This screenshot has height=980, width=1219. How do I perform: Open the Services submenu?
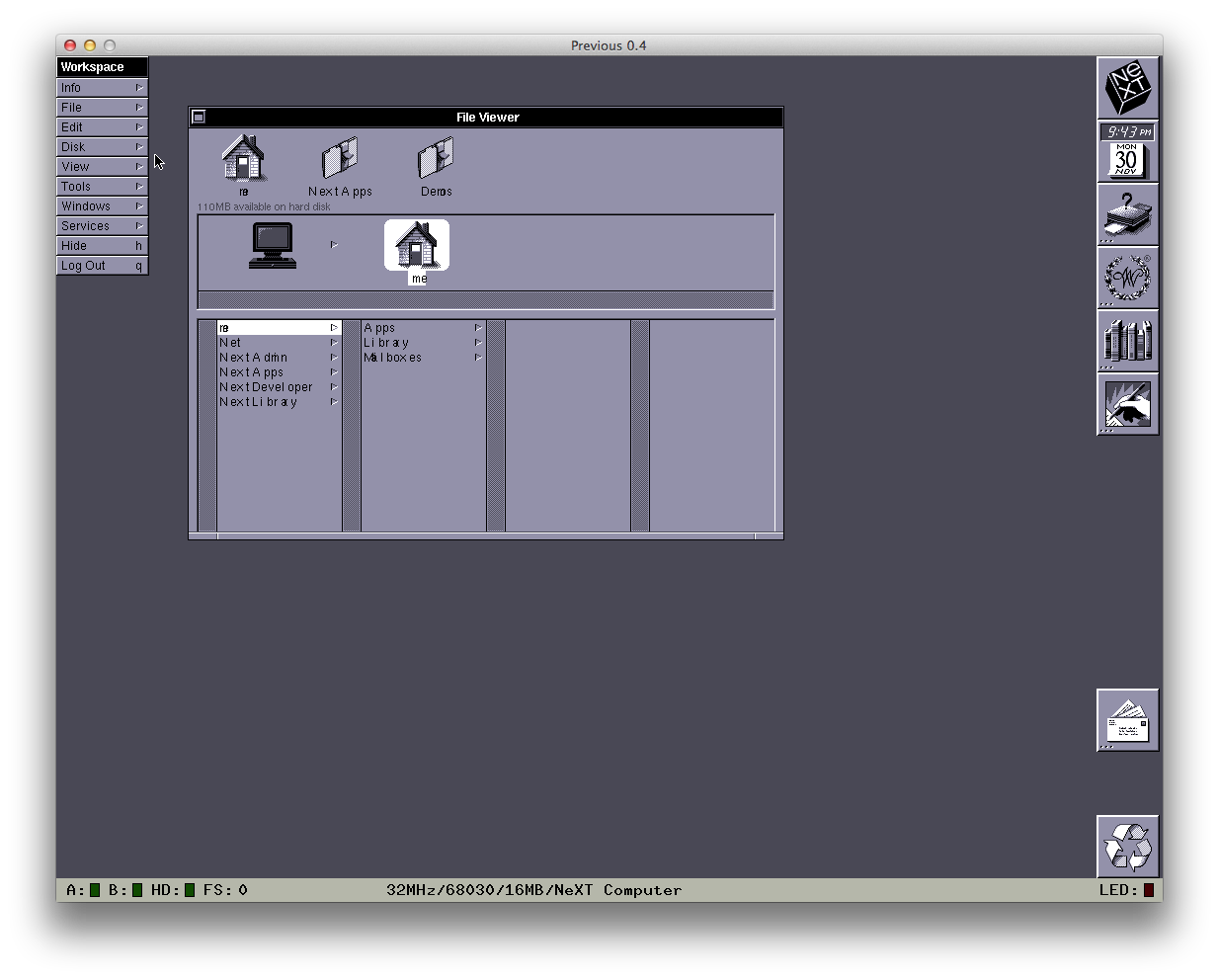point(102,226)
